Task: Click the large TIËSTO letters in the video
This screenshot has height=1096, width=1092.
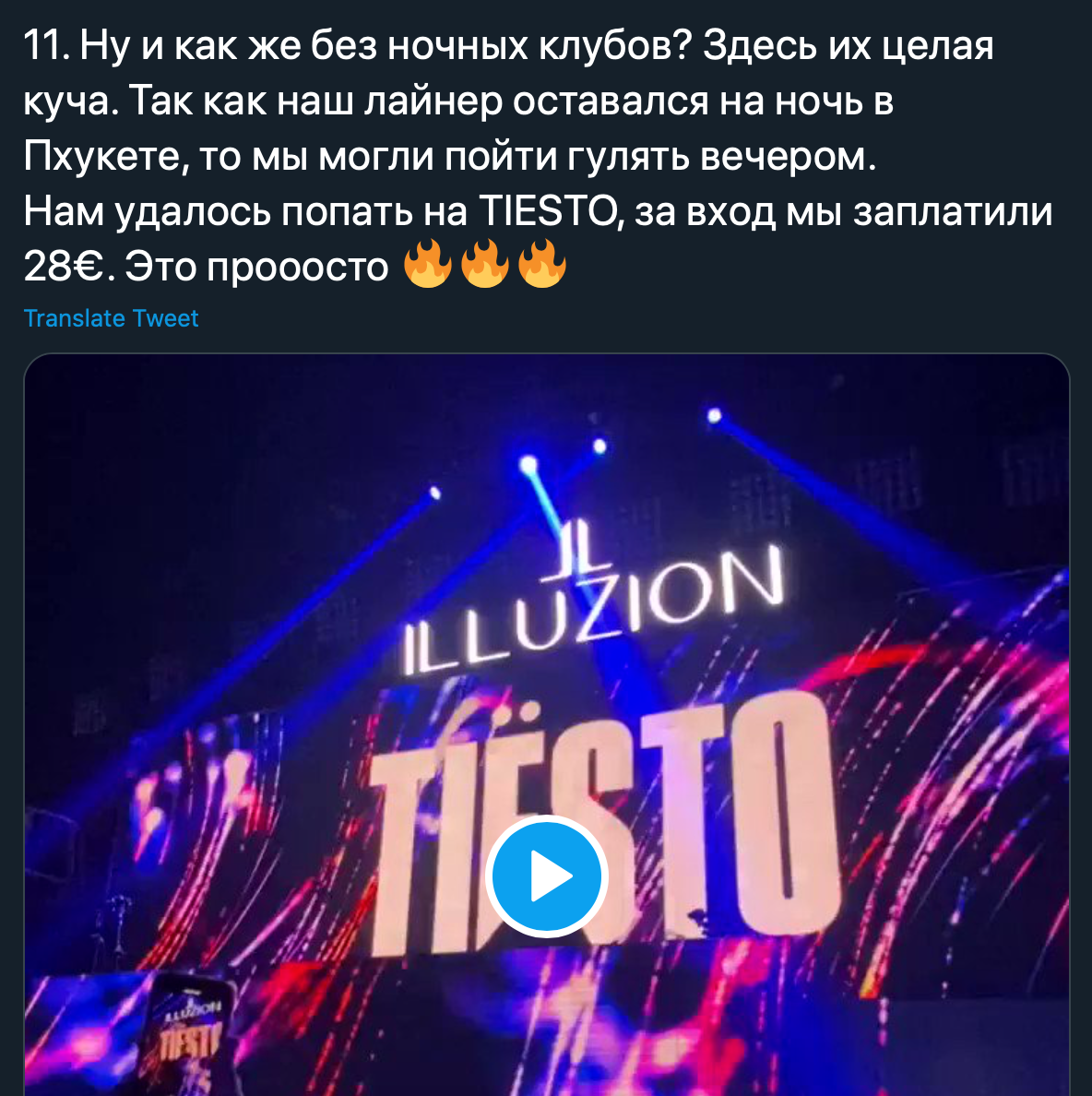Action: 602,824
